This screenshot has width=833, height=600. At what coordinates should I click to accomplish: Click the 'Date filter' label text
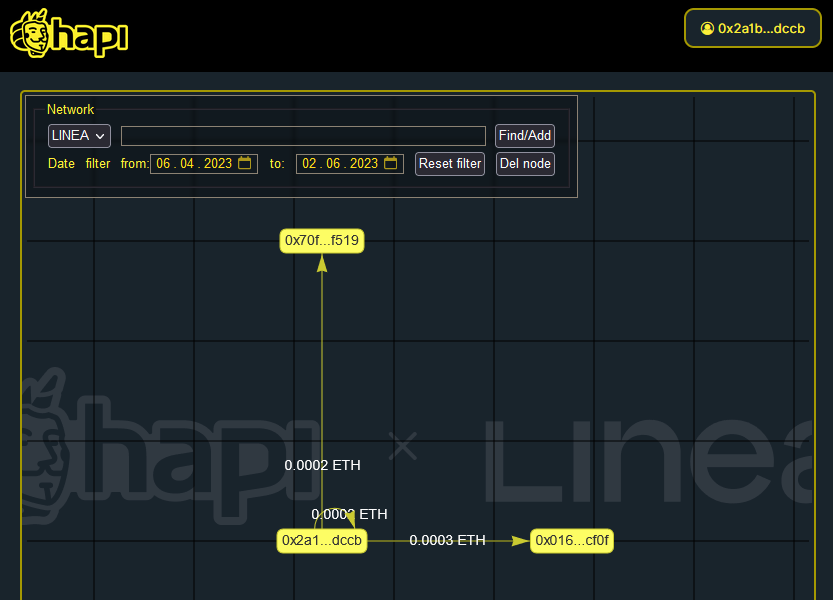click(x=79, y=164)
